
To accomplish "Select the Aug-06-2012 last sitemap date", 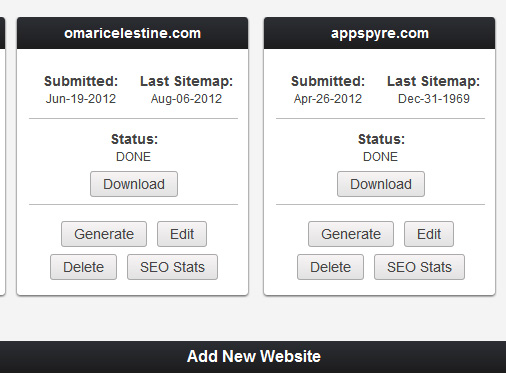I will pos(186,99).
